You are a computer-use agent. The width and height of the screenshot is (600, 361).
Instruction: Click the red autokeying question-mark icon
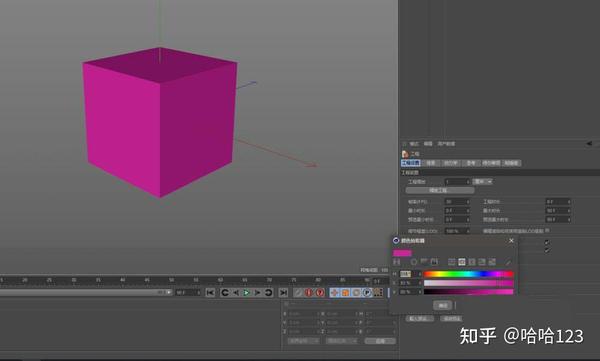coord(320,292)
